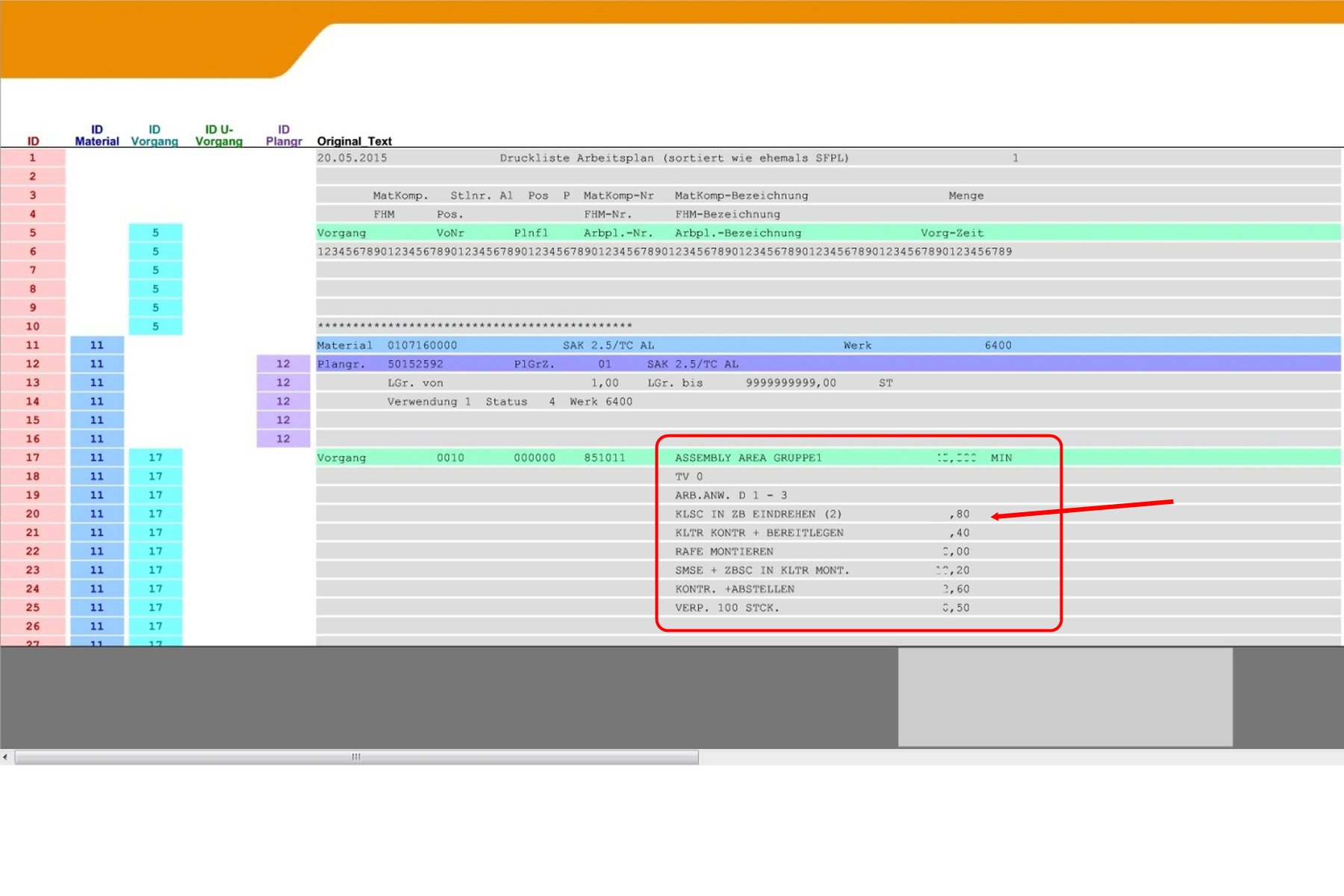Click the Original_Text column header
Screen dimensions: 1344x896
coord(354,141)
